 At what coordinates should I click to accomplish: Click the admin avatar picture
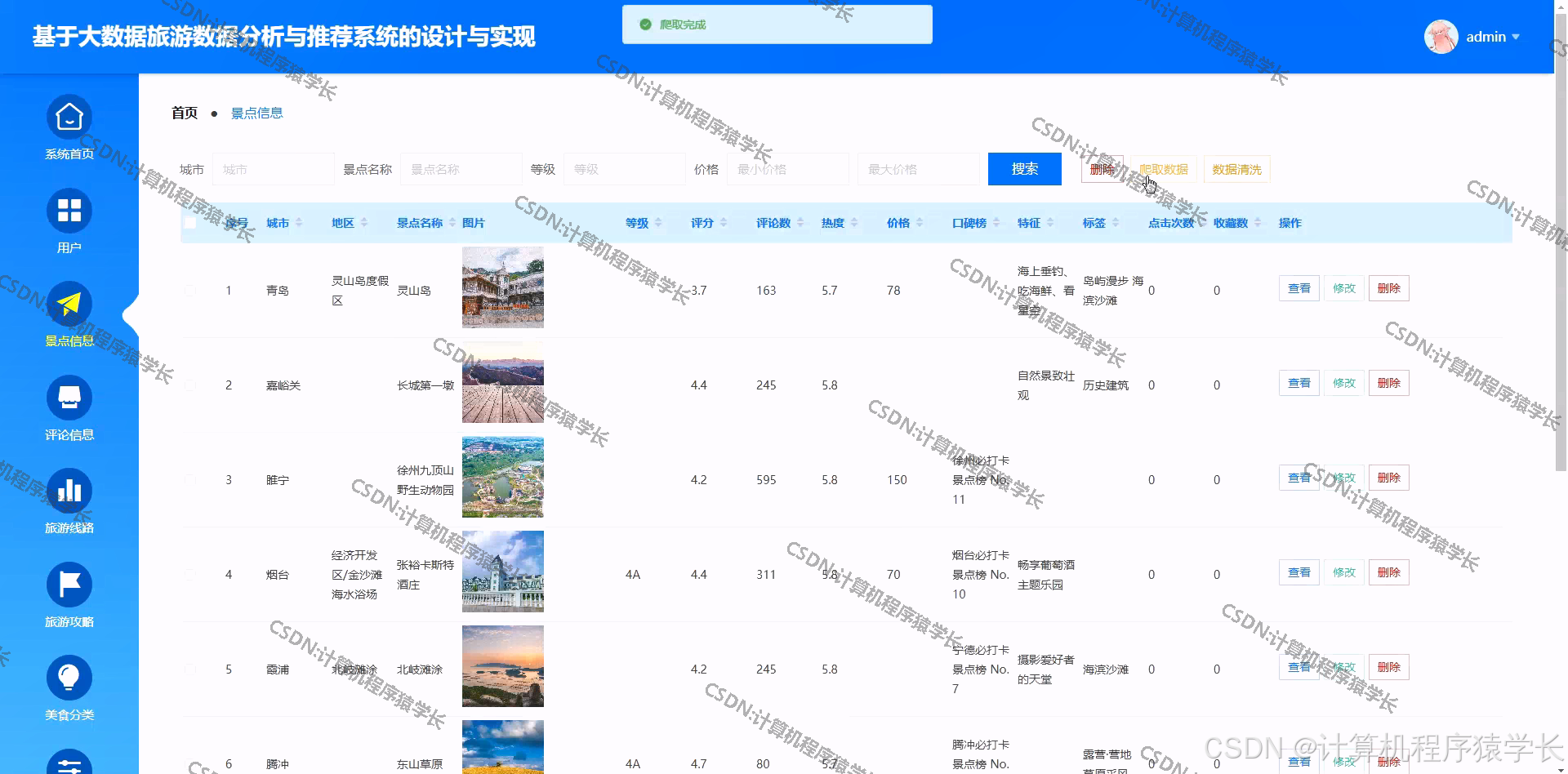pos(1441,37)
